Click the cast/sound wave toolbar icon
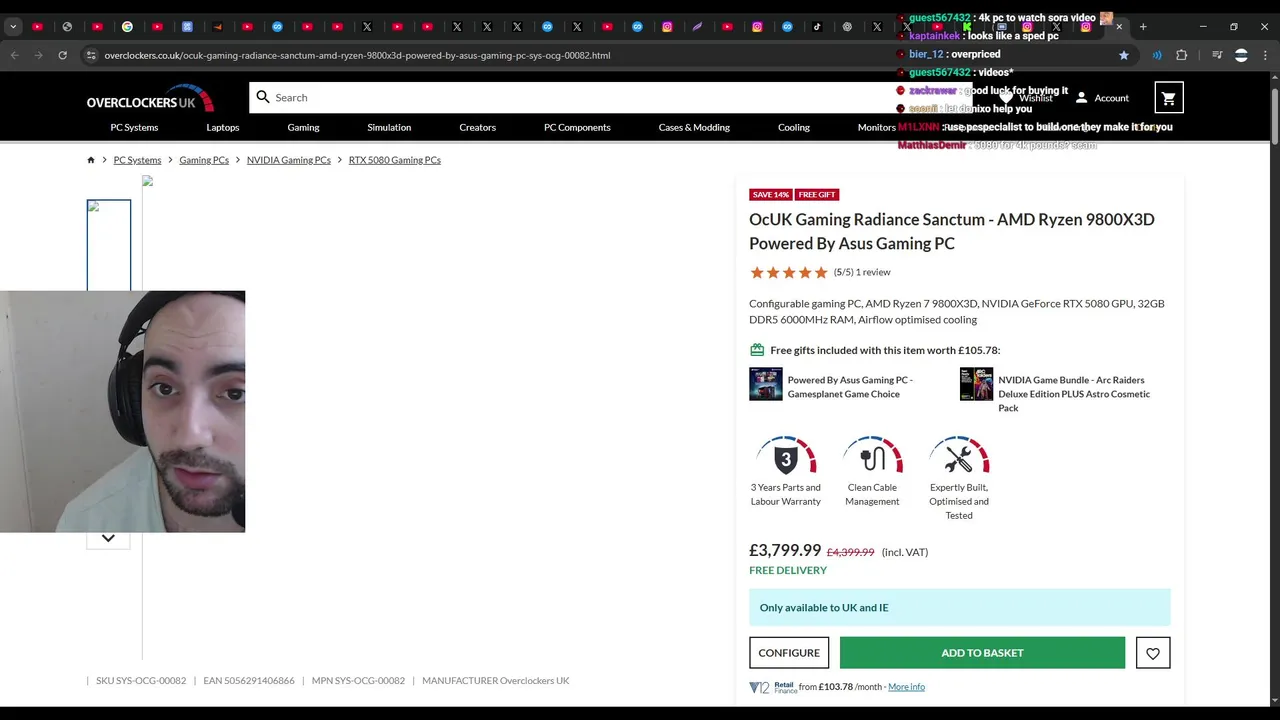 tap(1157, 55)
